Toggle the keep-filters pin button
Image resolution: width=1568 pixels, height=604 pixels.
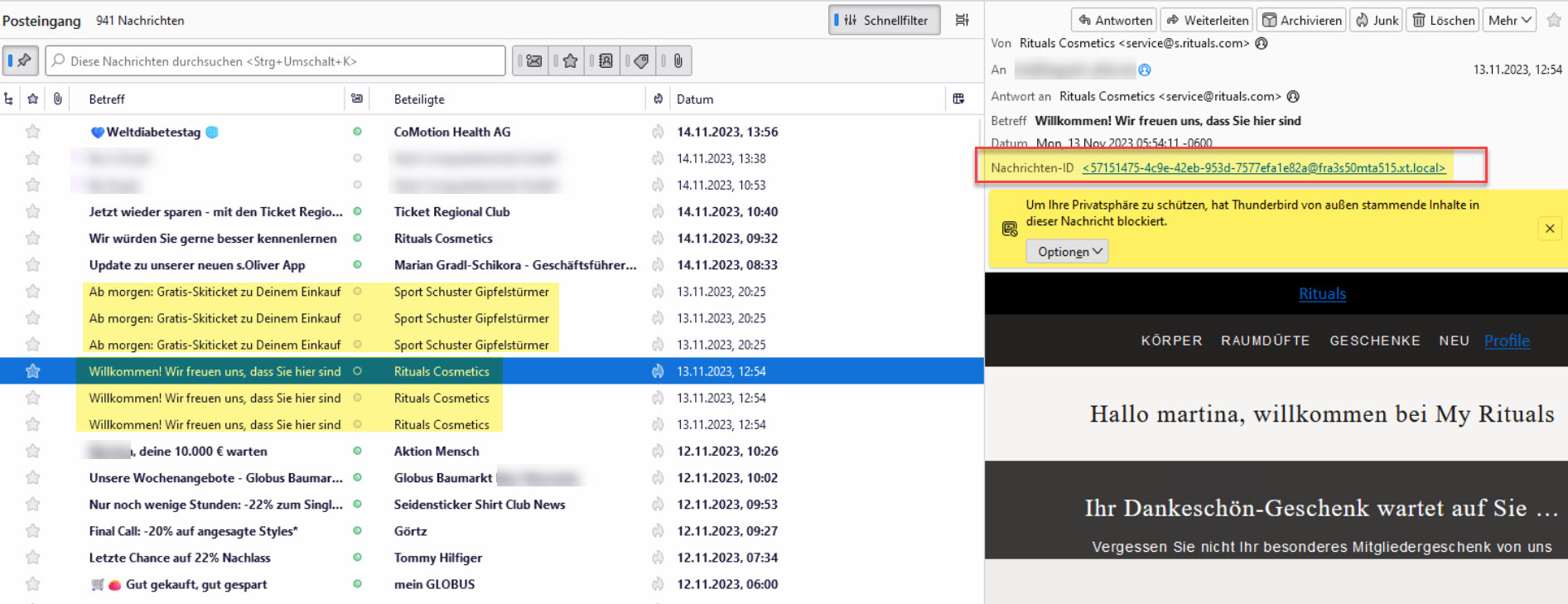20,60
